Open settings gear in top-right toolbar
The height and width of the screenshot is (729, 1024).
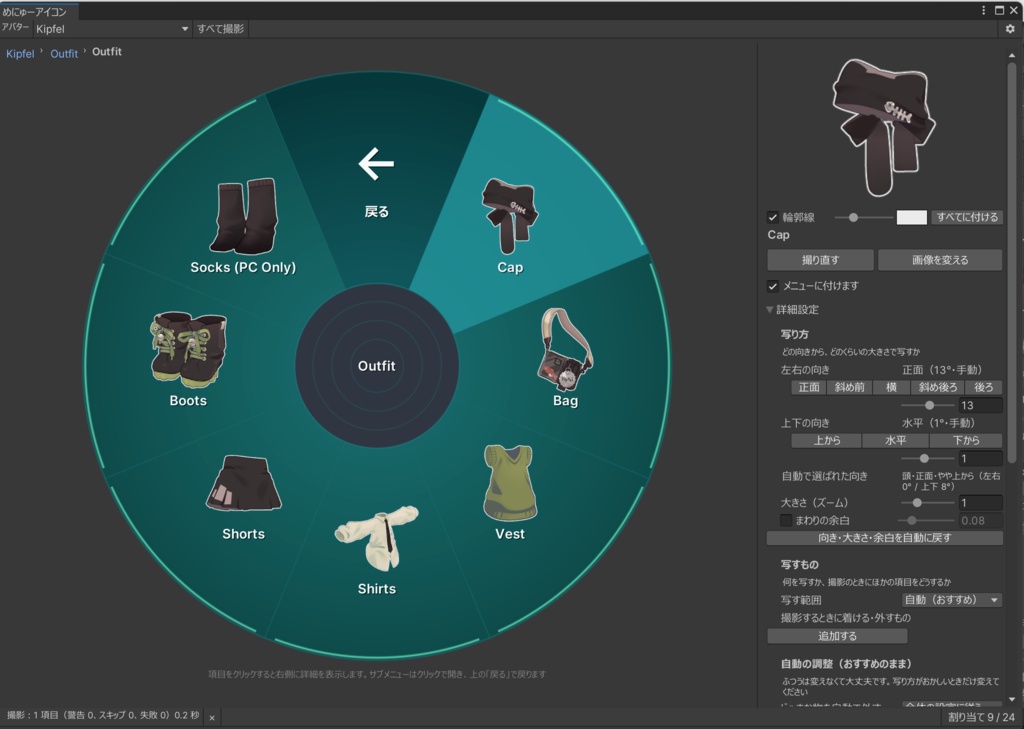point(1010,29)
